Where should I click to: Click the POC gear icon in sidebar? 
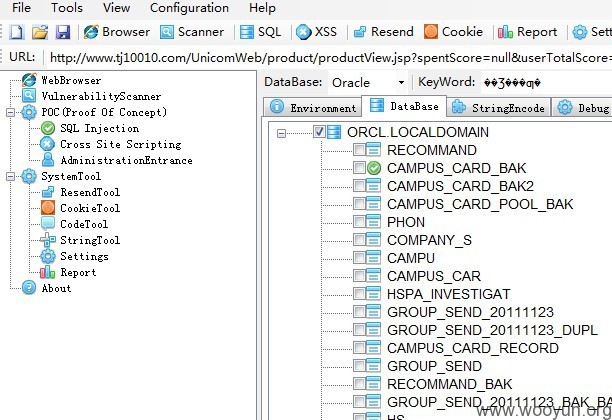coord(29,112)
